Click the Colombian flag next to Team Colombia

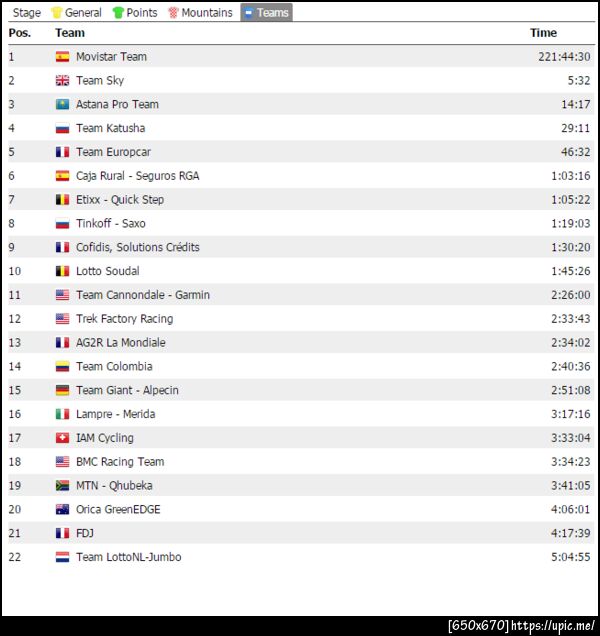[62, 367]
